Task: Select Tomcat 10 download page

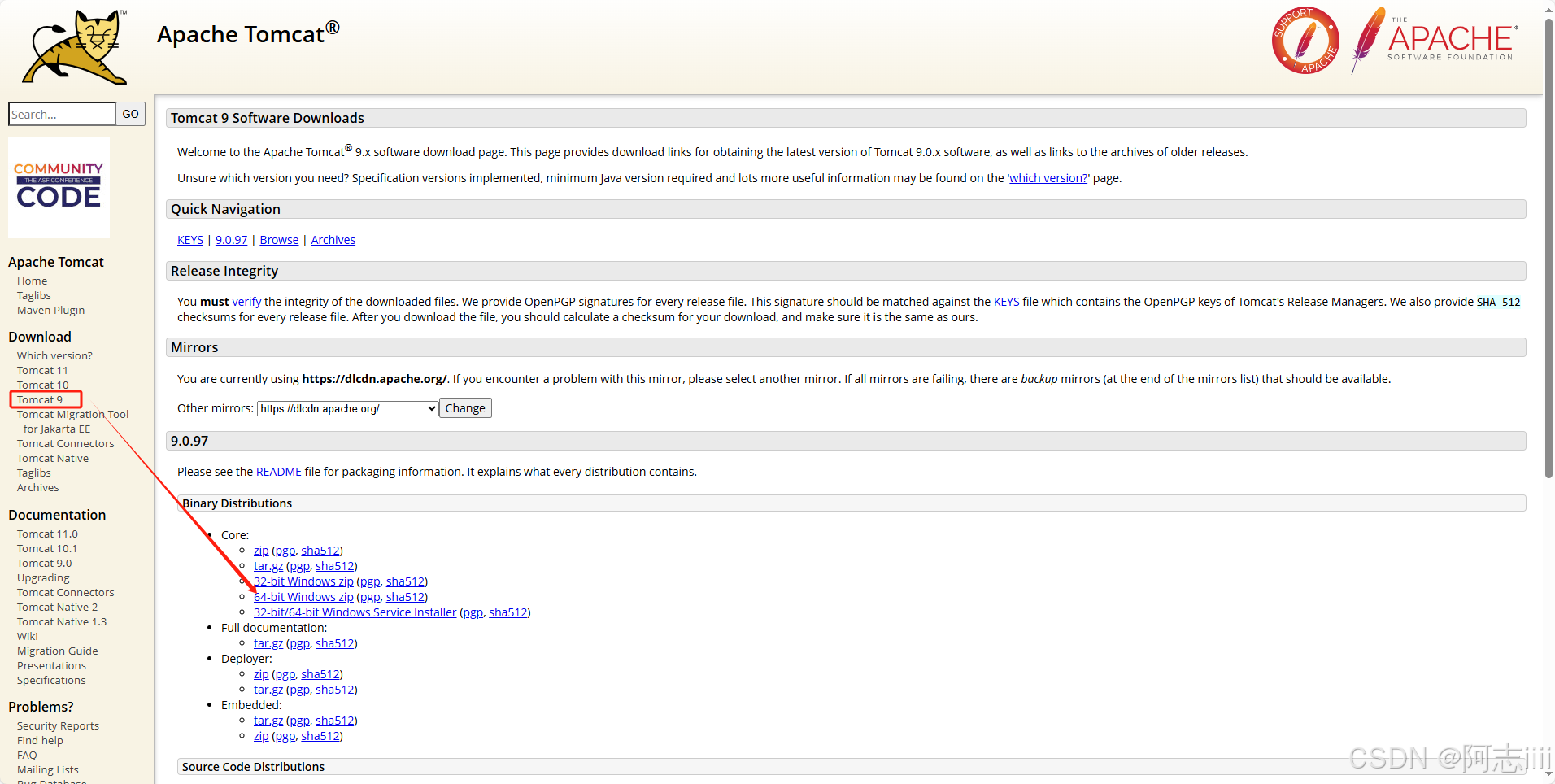Action: point(42,385)
